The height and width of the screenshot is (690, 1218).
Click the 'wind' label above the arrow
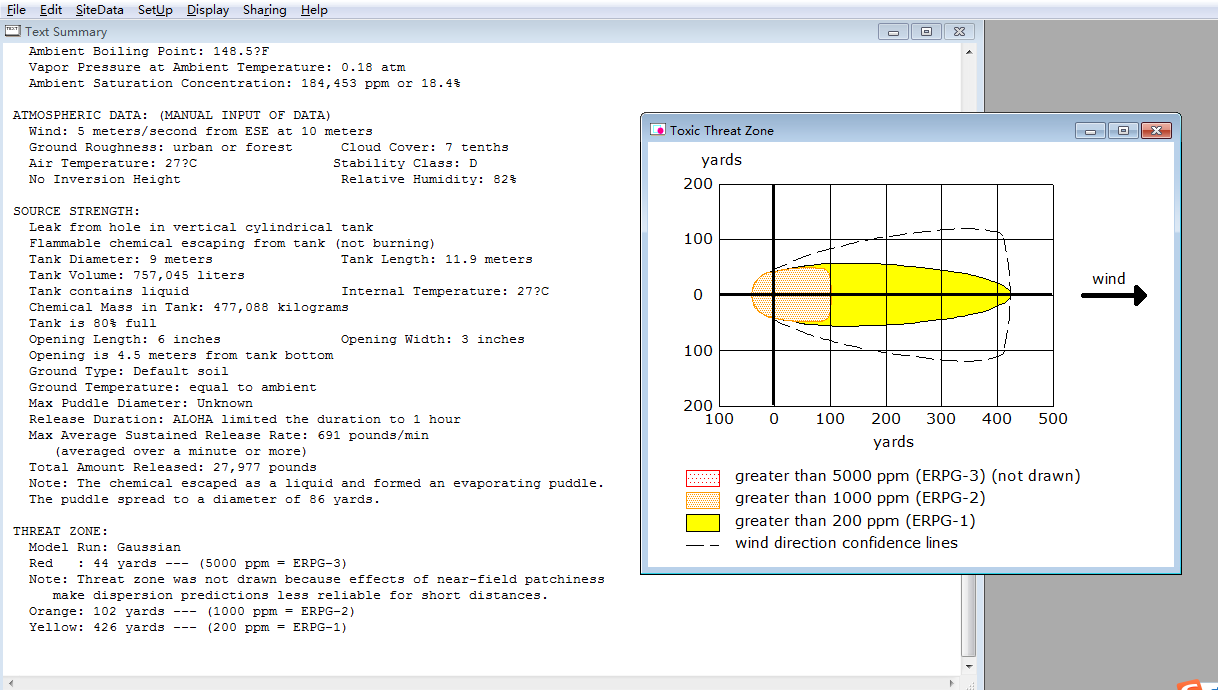pyautogui.click(x=1108, y=279)
